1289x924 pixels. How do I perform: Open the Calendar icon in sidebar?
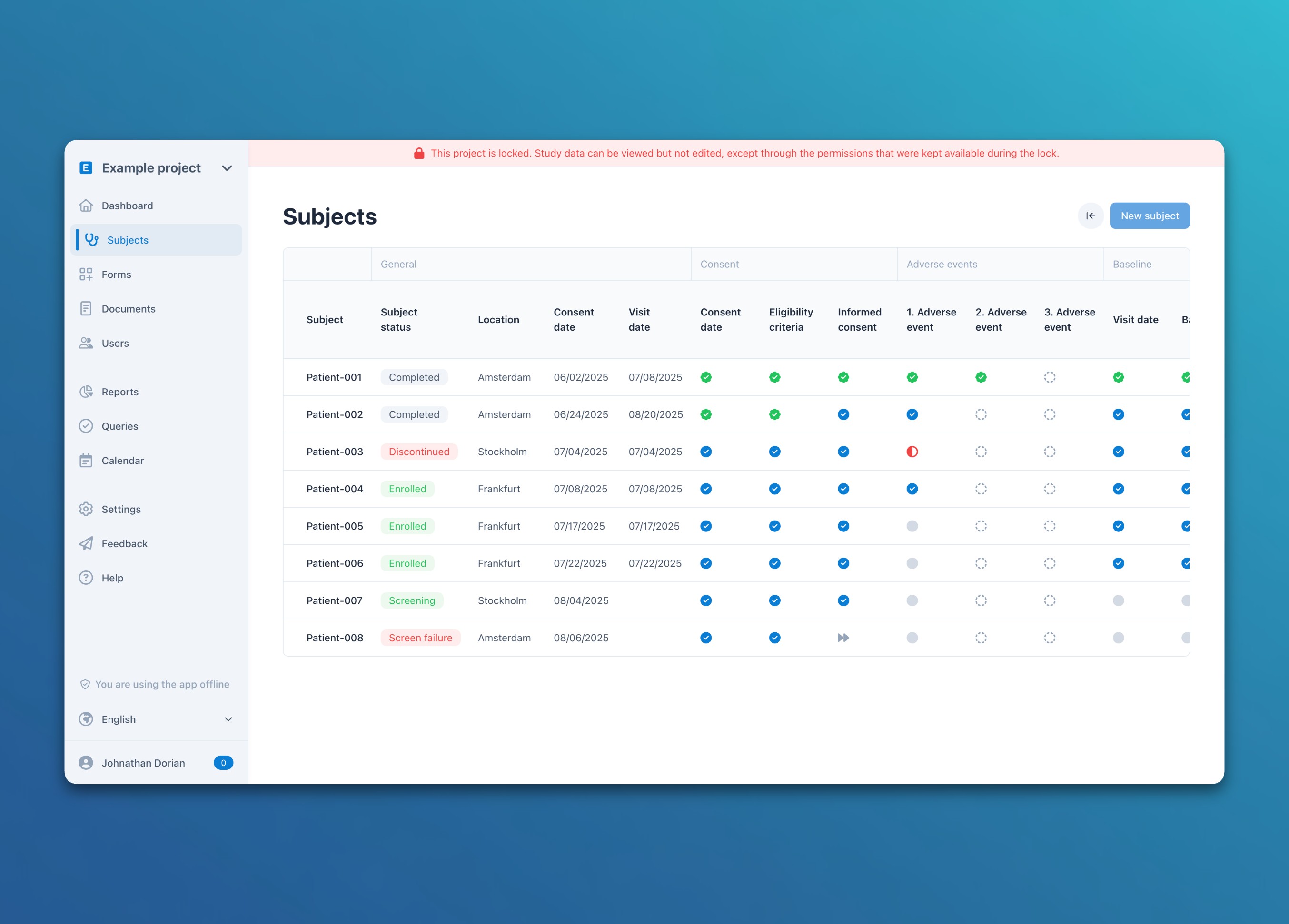tap(86, 460)
